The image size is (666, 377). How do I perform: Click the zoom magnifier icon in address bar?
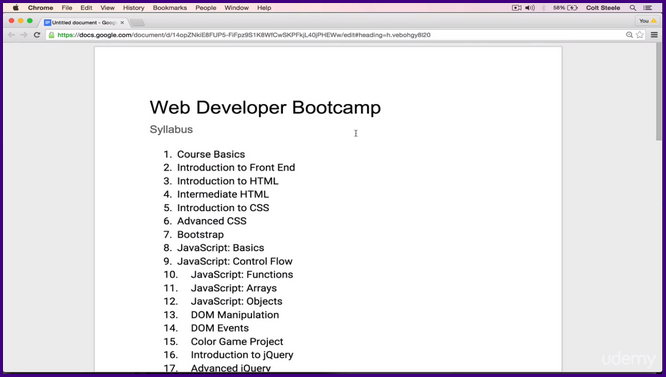[629, 35]
